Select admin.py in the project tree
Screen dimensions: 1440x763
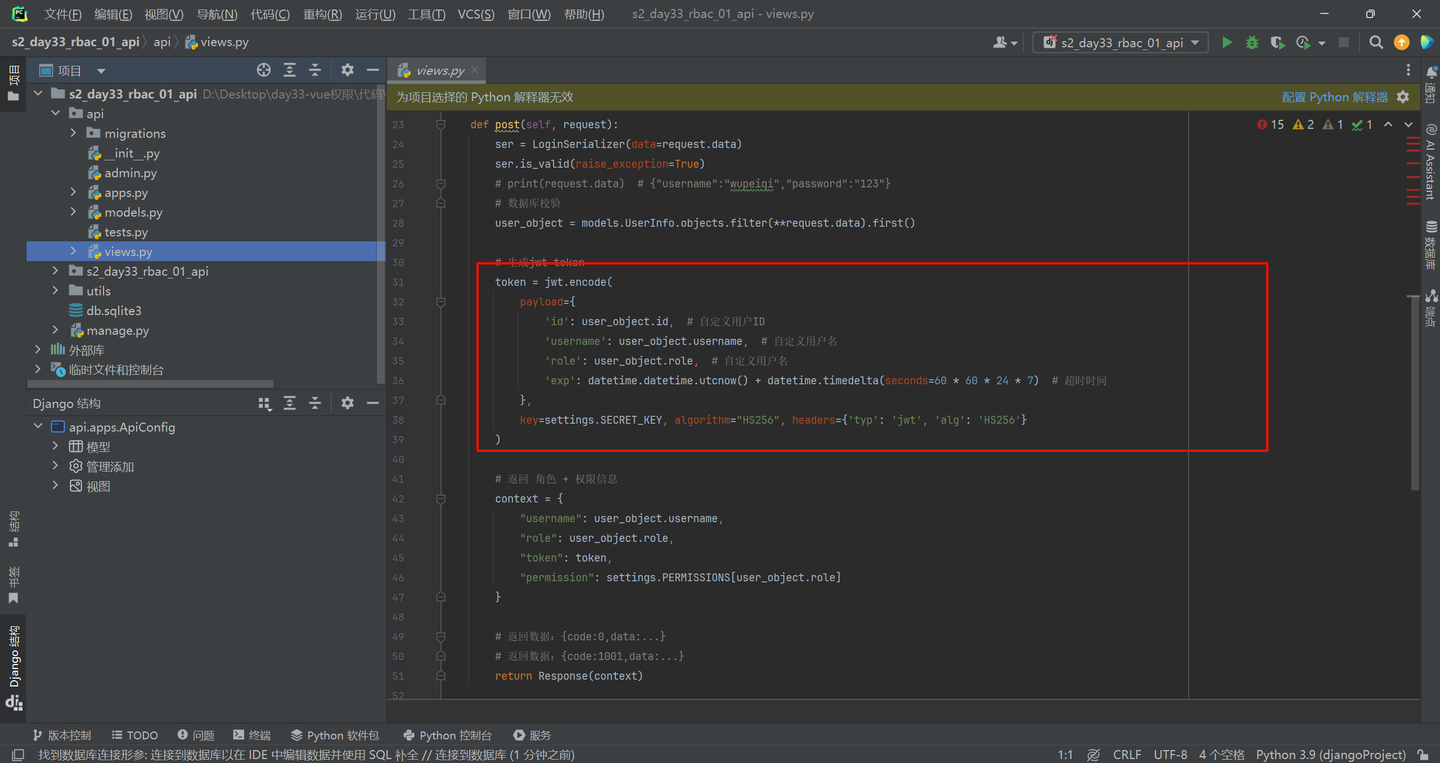[x=130, y=173]
